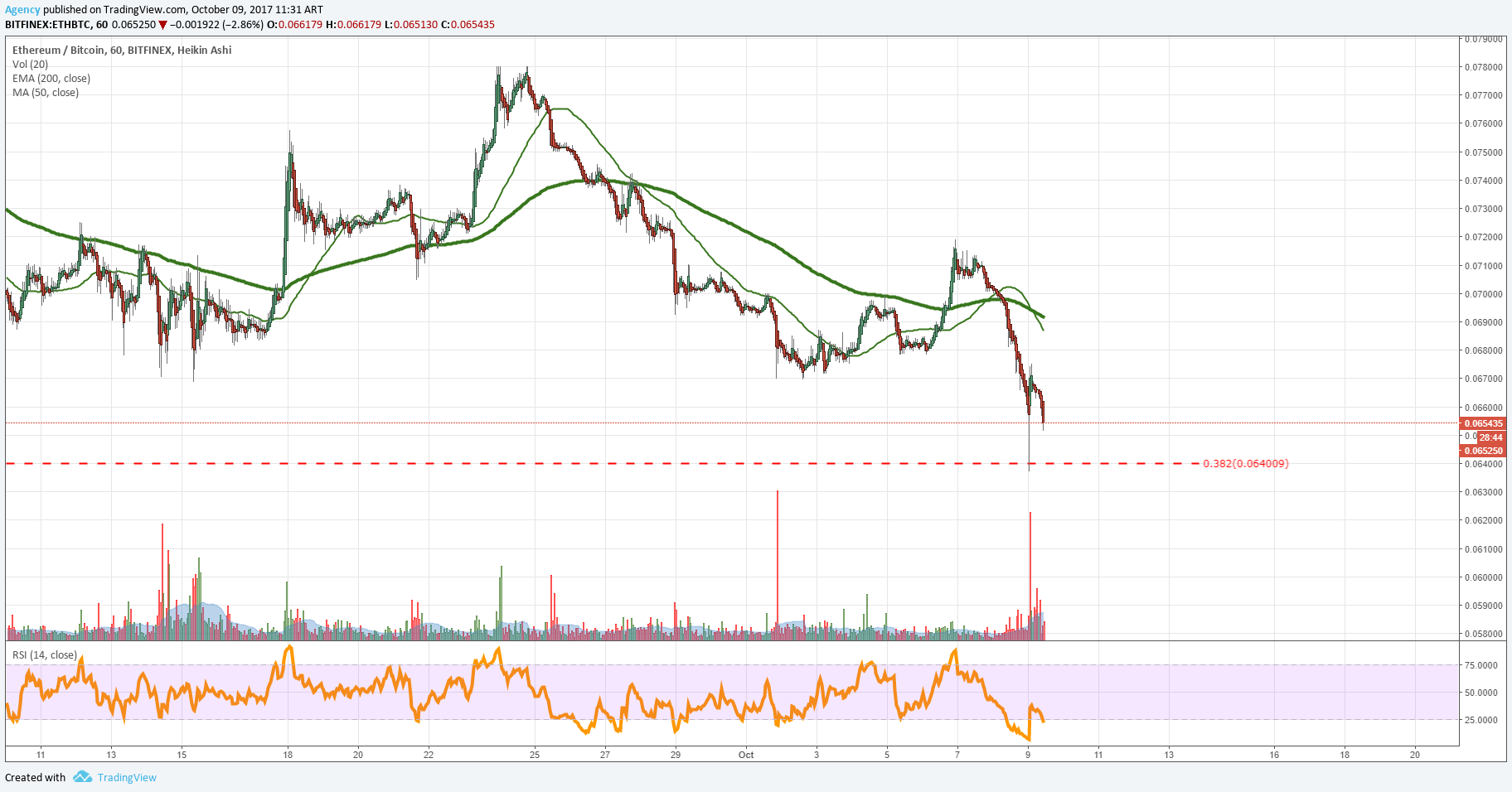Viewport: 1512px width, 792px height.
Task: Click the 25 date label on time axis
Action: (x=535, y=755)
